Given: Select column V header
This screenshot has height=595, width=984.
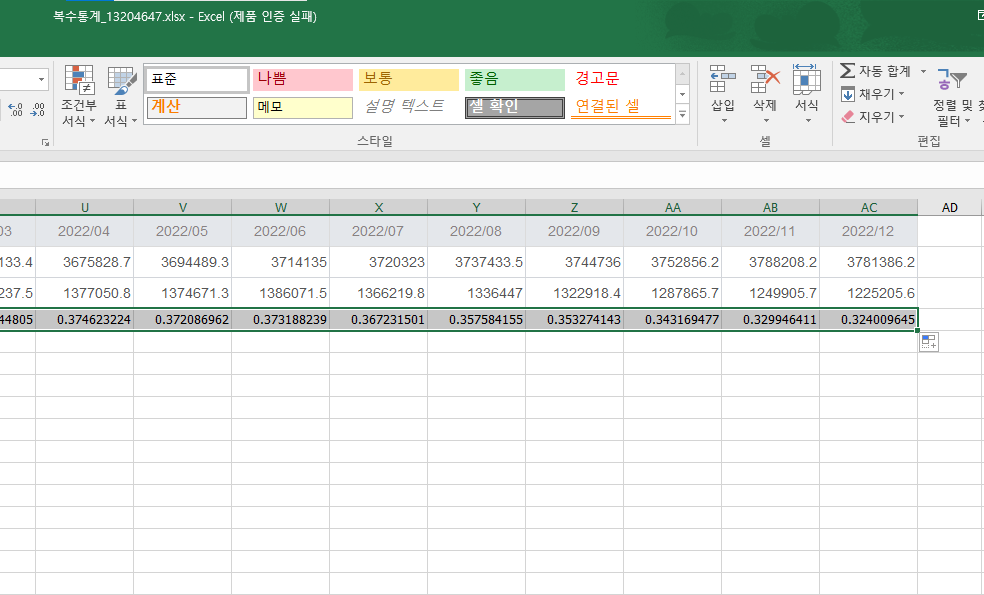Looking at the screenshot, I should coord(183,207).
